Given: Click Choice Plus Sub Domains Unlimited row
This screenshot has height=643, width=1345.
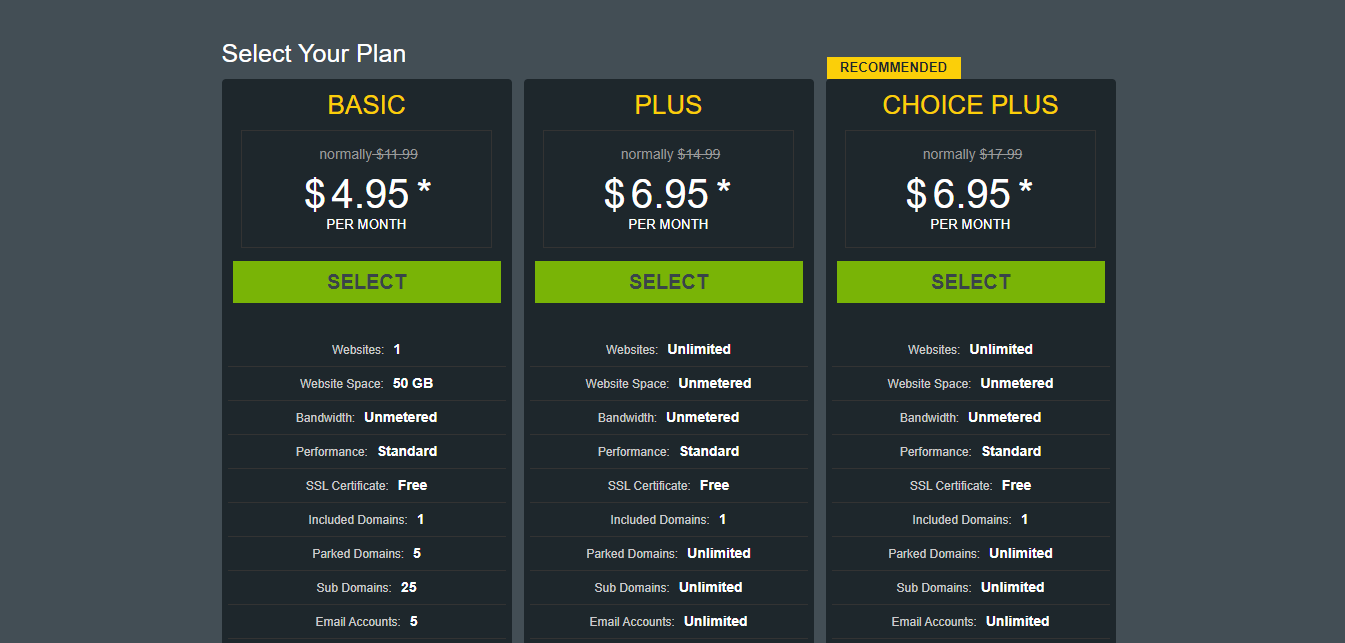Looking at the screenshot, I should pos(971,587).
